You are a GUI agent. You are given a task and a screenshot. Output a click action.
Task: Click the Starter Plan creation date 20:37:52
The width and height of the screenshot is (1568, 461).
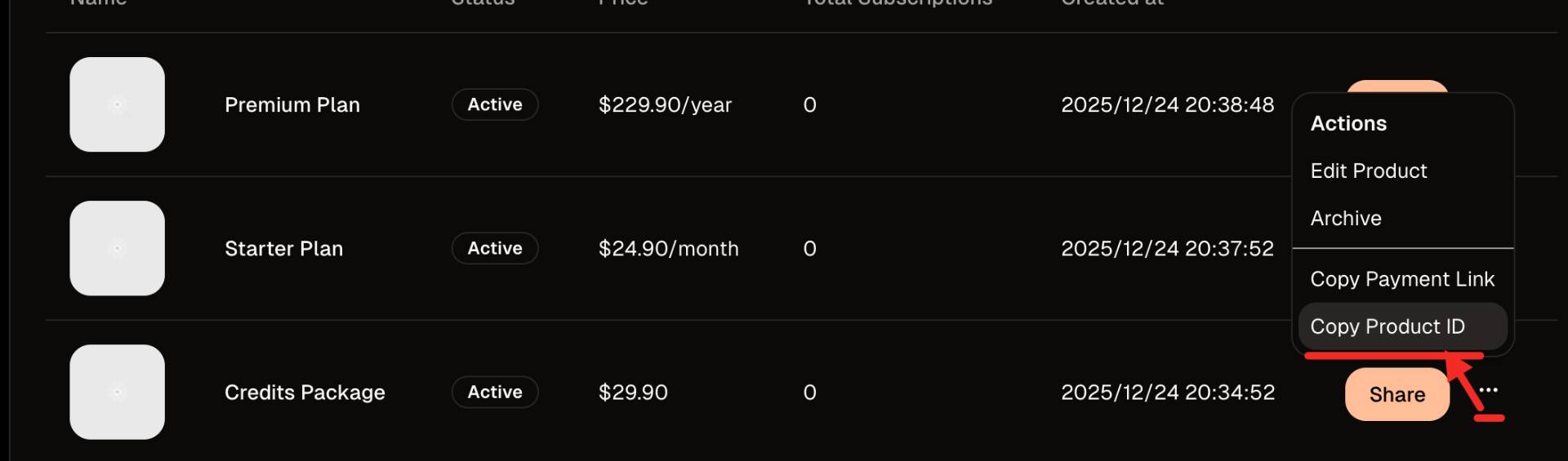pos(1167,248)
